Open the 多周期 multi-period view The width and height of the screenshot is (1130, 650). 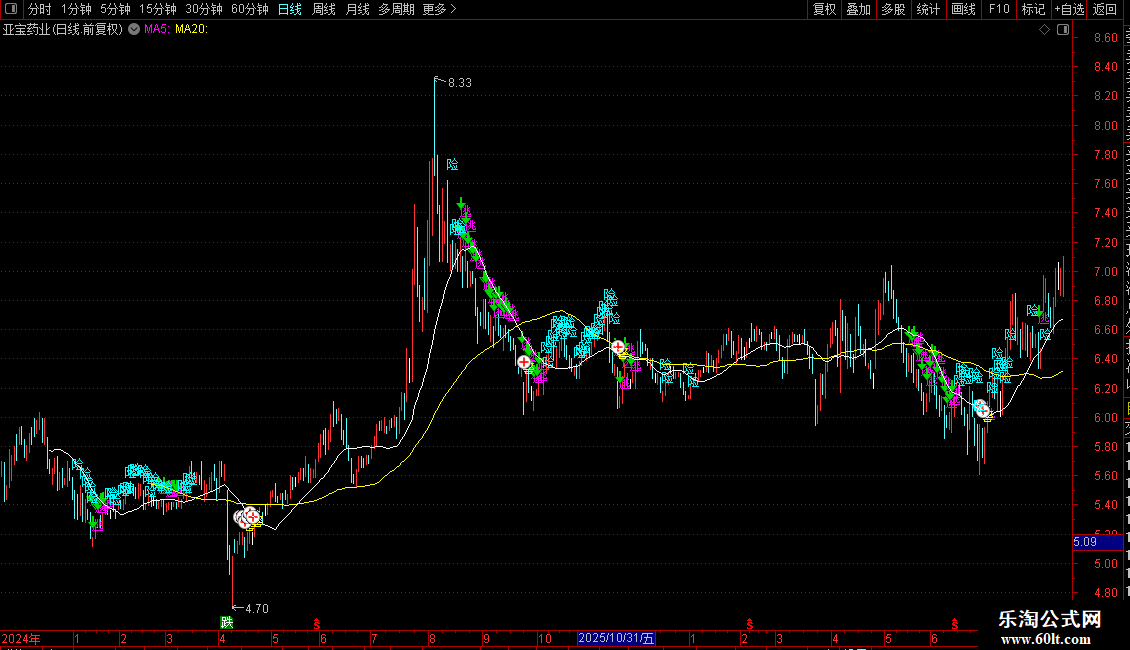coord(396,9)
